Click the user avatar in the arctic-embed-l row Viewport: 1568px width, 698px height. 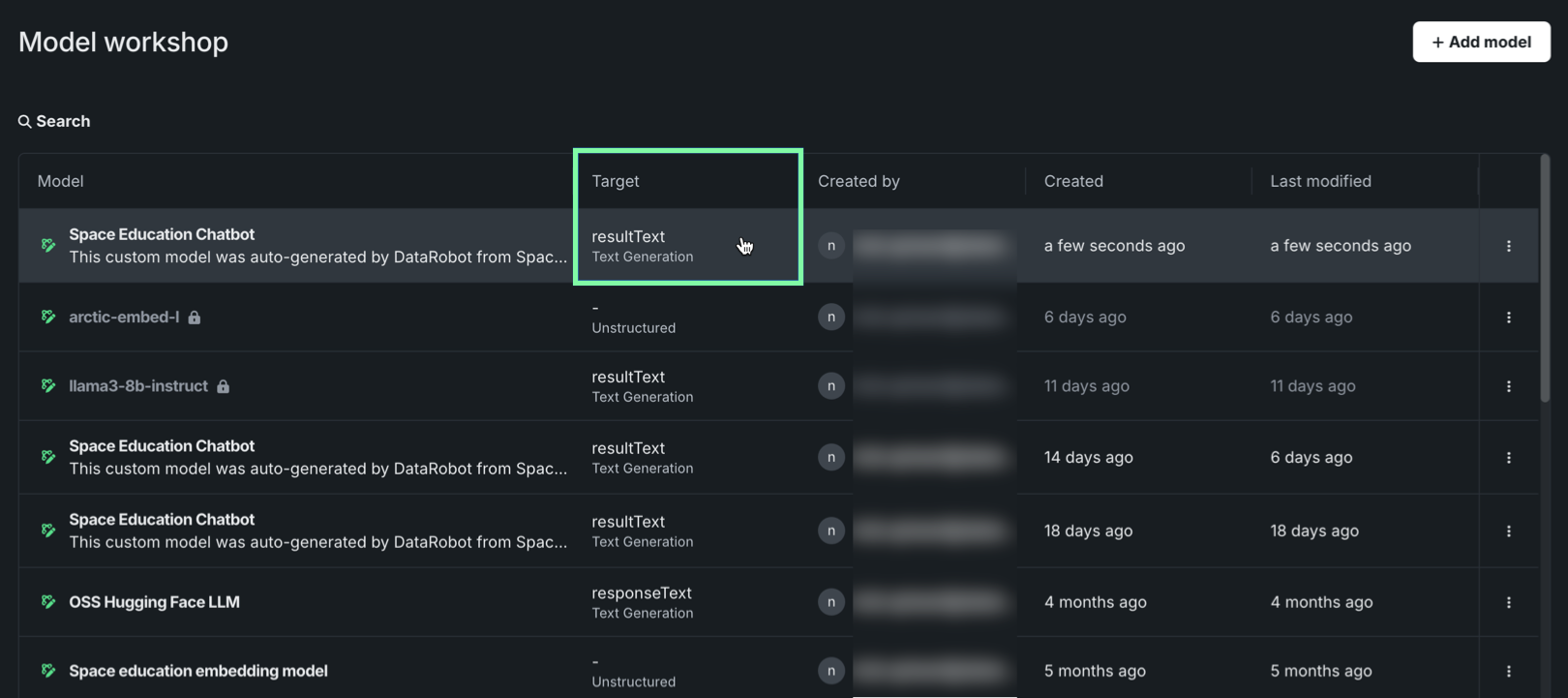coord(830,318)
